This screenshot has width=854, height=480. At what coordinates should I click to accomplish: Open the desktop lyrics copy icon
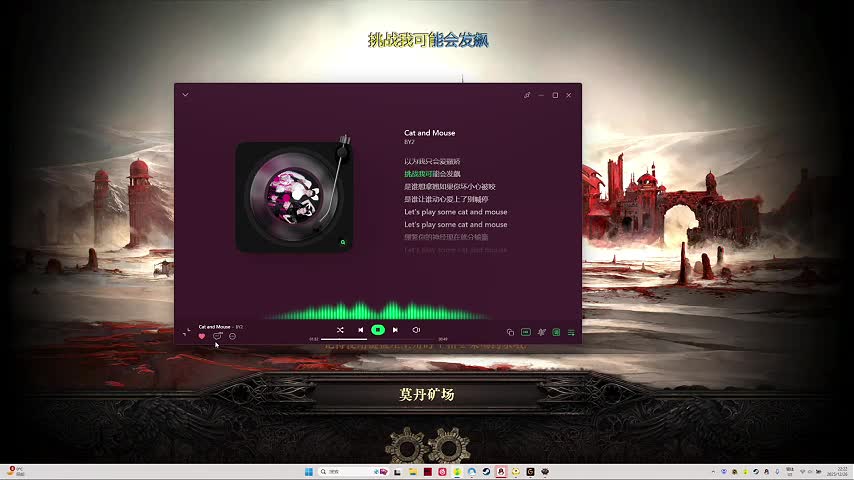click(x=510, y=332)
